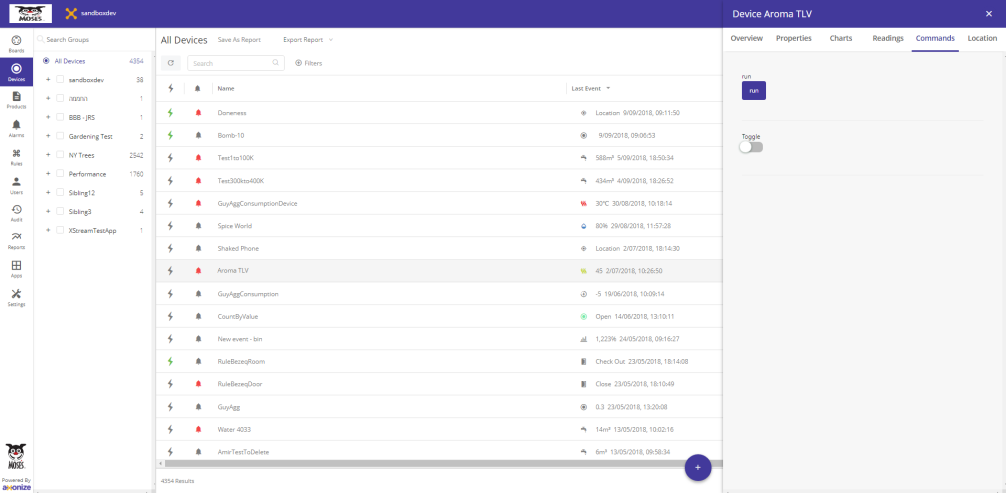
Task: Open the Export Report dropdown
Action: [307, 40]
